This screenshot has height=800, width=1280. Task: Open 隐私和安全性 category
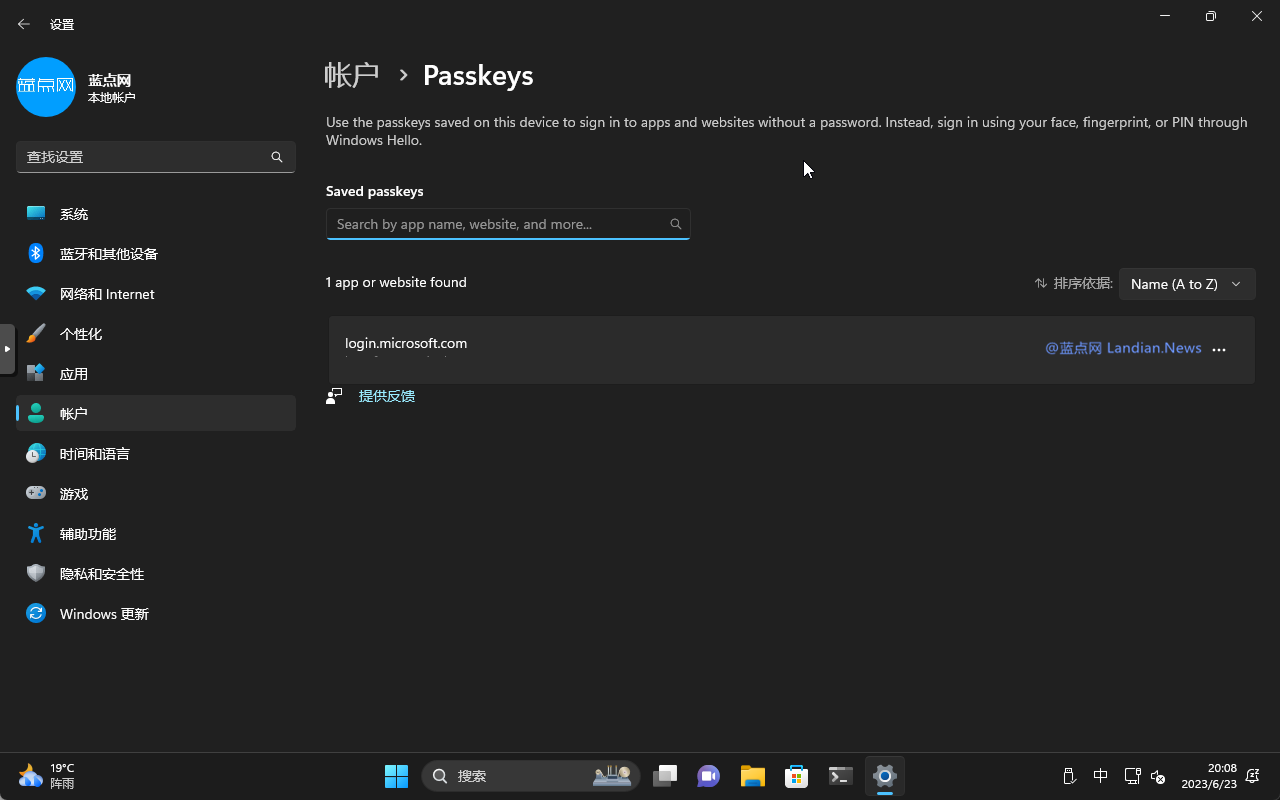coord(156,574)
